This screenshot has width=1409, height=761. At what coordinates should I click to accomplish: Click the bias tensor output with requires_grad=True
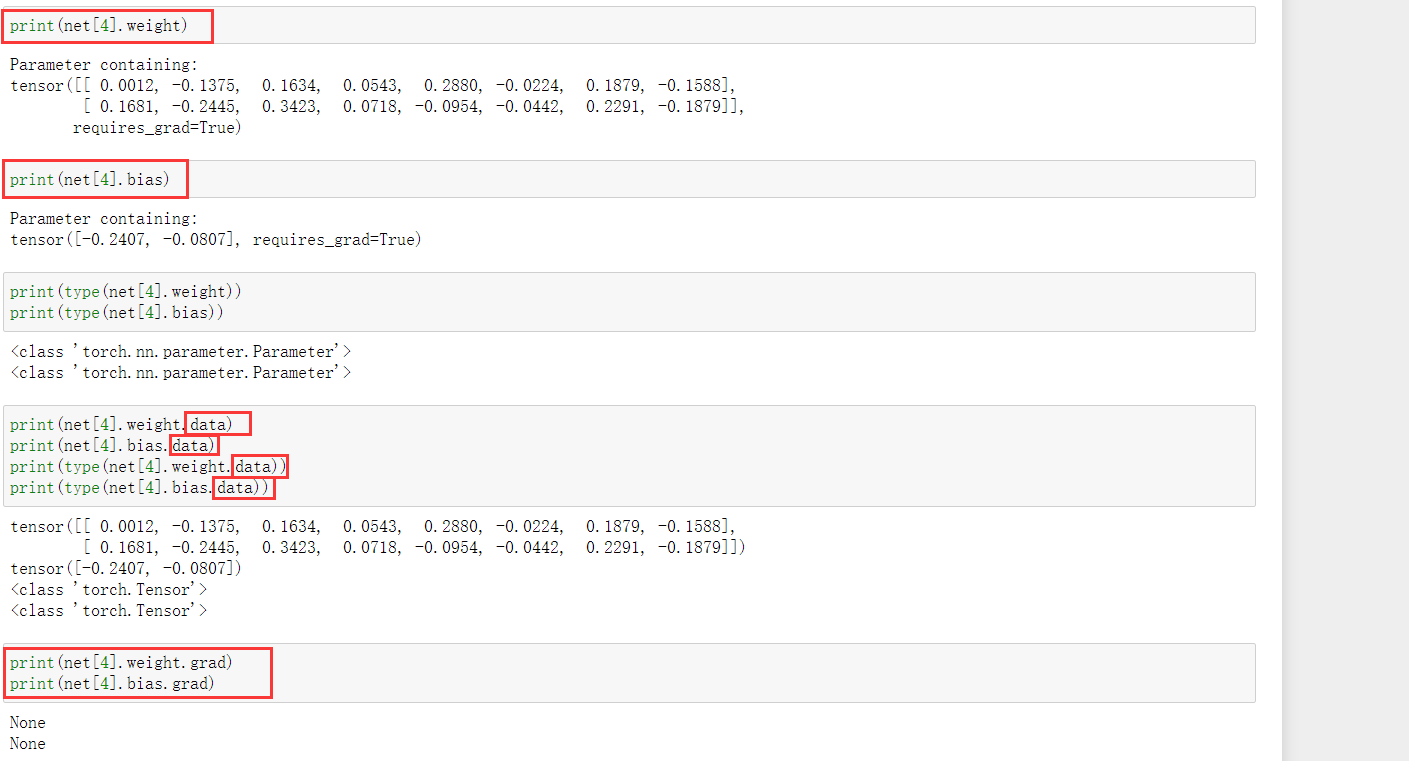tap(216, 239)
